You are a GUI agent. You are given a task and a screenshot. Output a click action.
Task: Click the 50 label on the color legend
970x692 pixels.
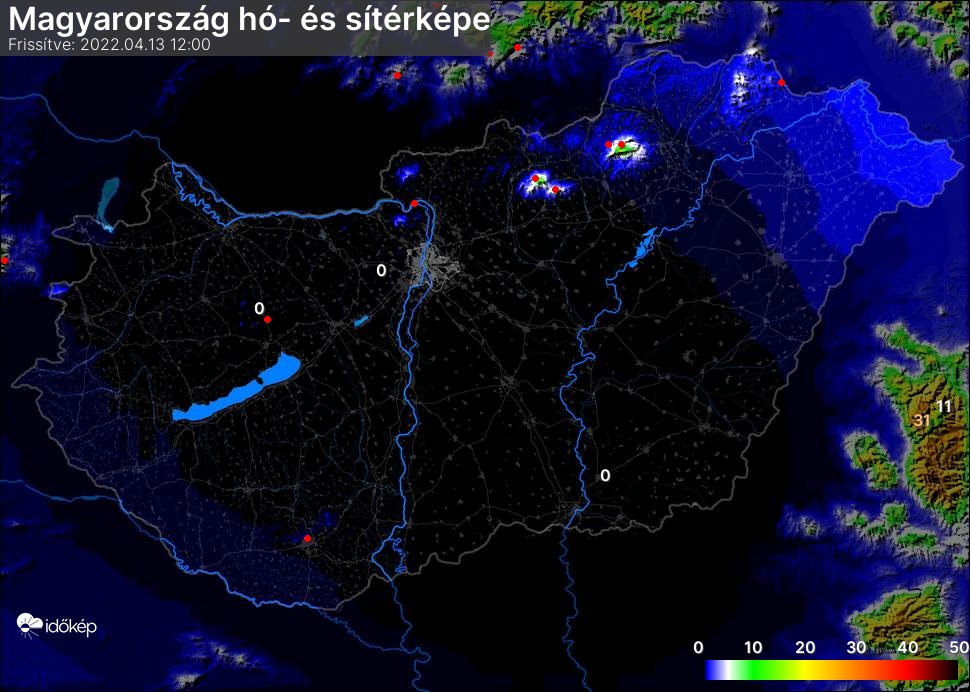click(x=959, y=647)
